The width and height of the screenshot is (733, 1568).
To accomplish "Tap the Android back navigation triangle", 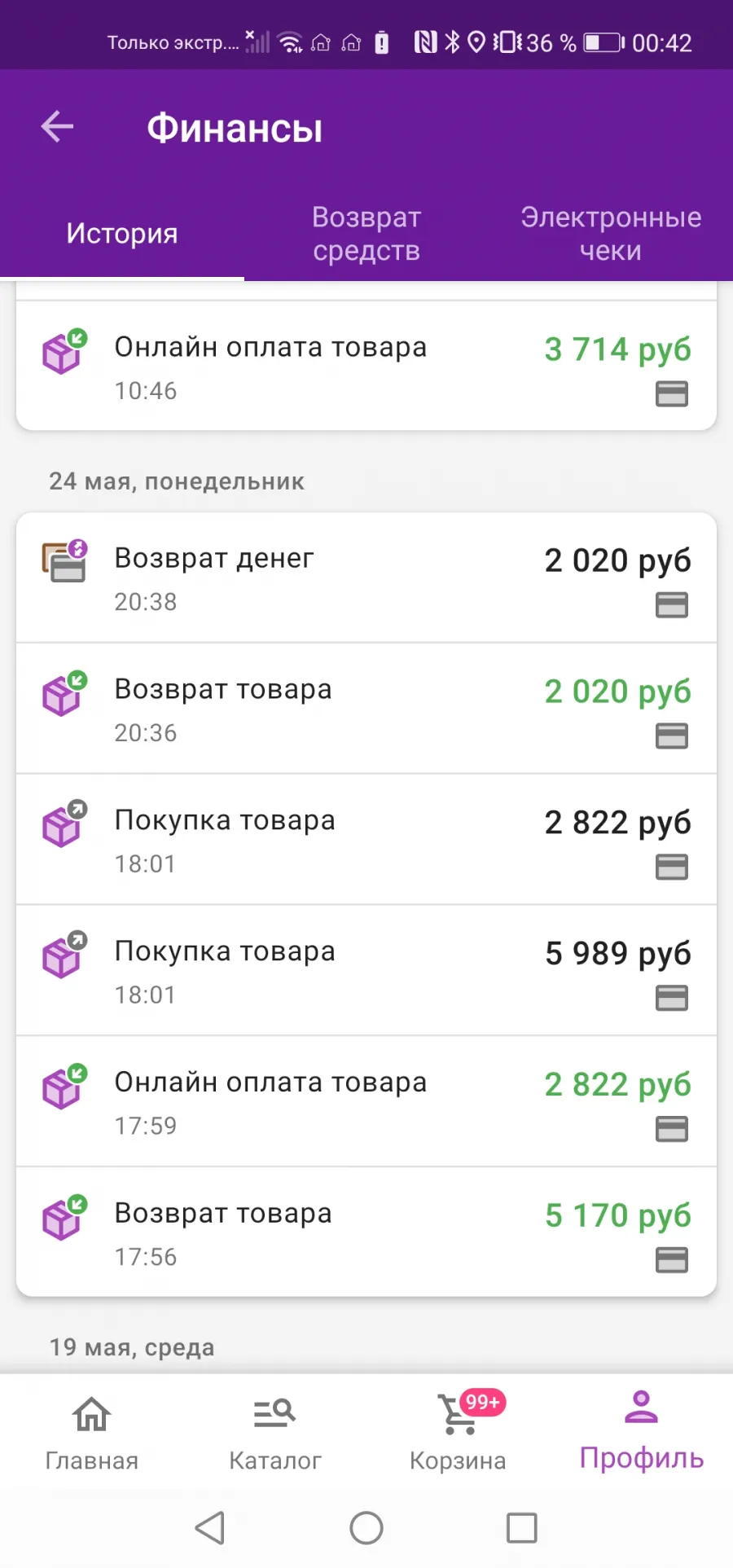I will [x=210, y=1527].
